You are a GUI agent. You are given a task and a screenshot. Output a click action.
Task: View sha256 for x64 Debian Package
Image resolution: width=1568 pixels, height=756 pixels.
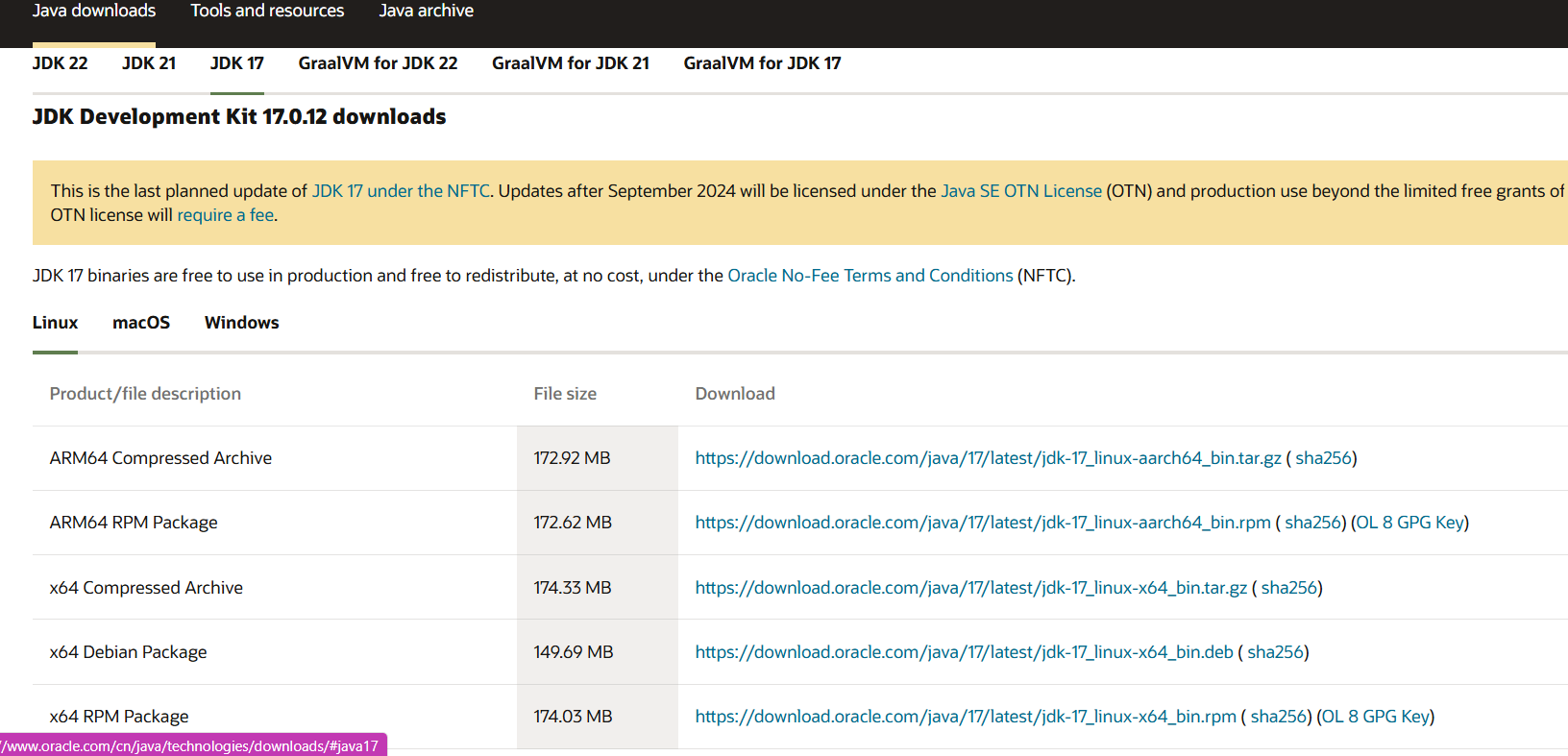coord(1276,652)
